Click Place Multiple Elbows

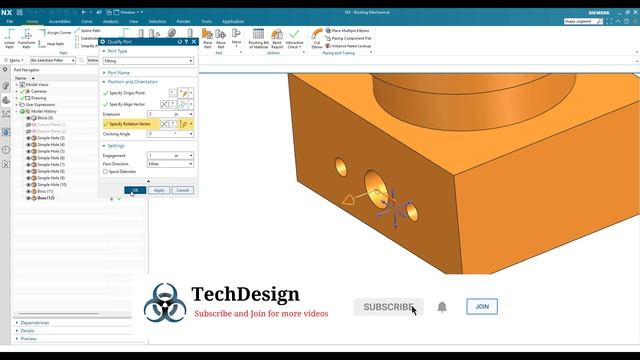click(347, 31)
